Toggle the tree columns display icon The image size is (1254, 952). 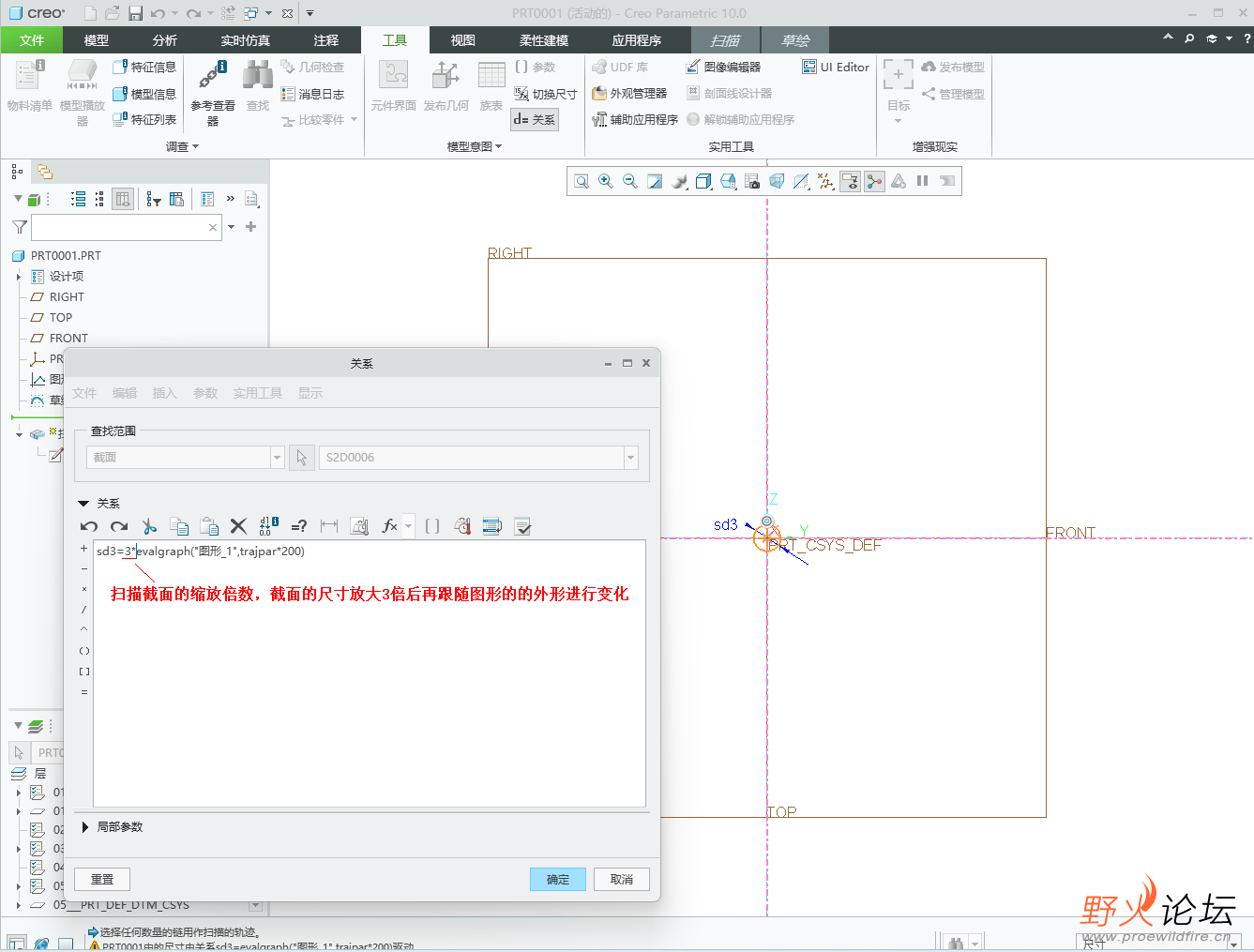click(x=123, y=199)
